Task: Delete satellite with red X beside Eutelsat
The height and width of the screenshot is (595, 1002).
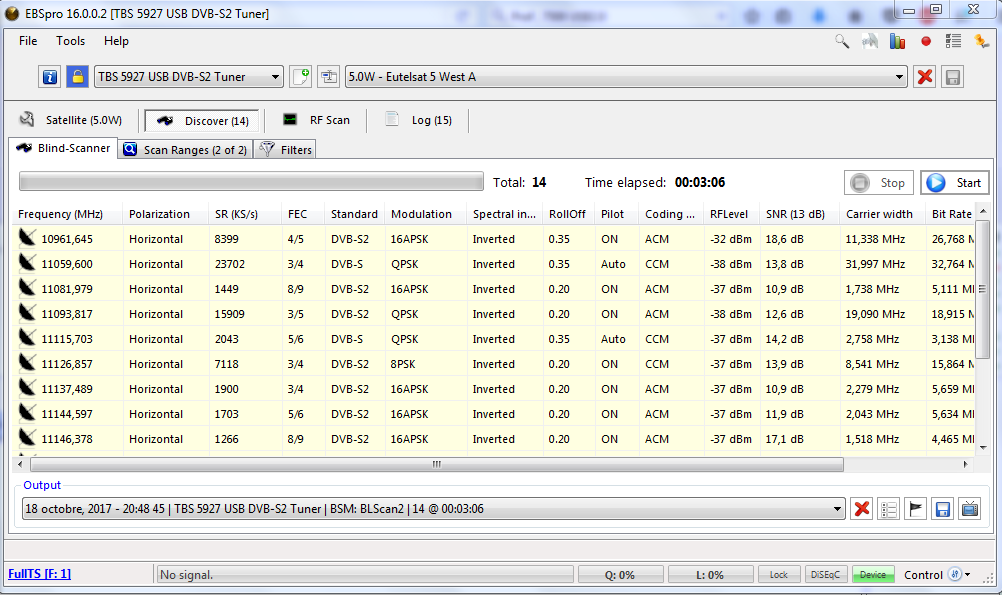Action: click(925, 77)
